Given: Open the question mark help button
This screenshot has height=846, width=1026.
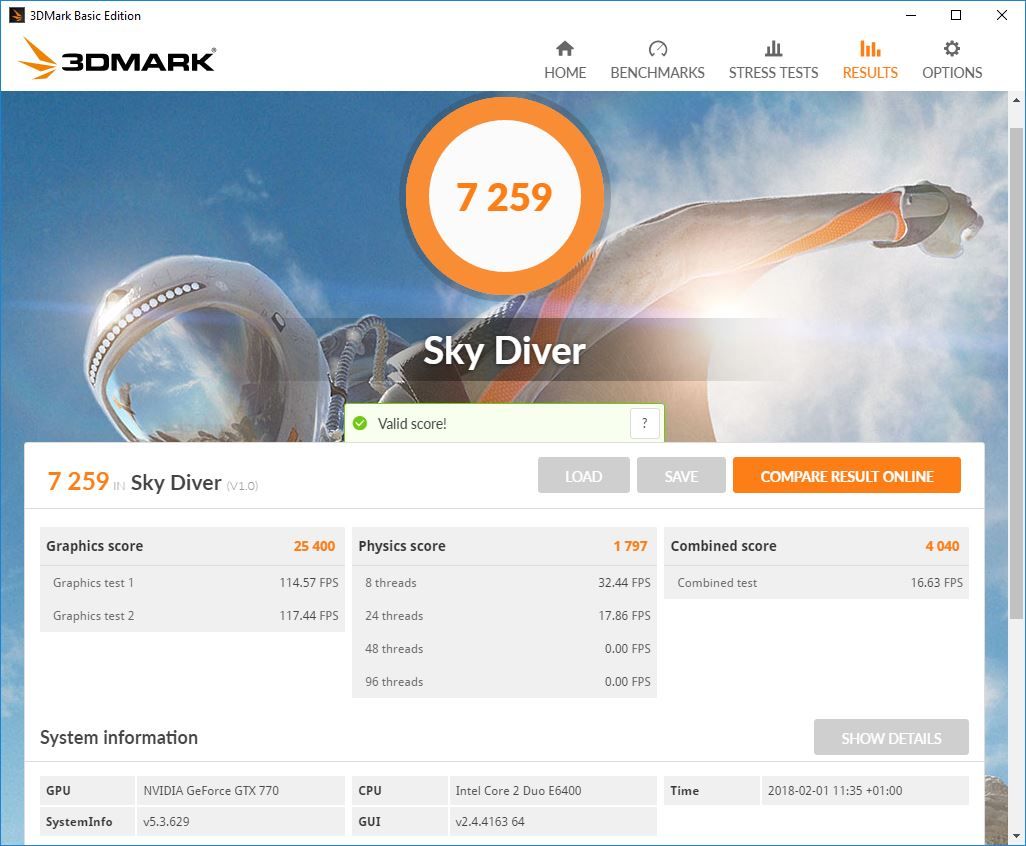Looking at the screenshot, I should tap(645, 423).
